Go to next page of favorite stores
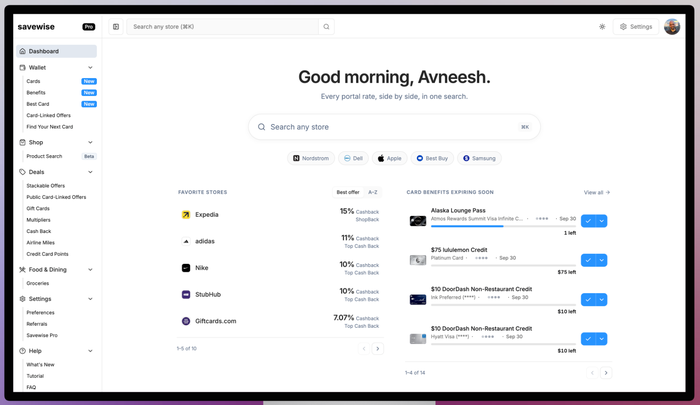Image resolution: width=700 pixels, height=405 pixels. click(x=378, y=348)
